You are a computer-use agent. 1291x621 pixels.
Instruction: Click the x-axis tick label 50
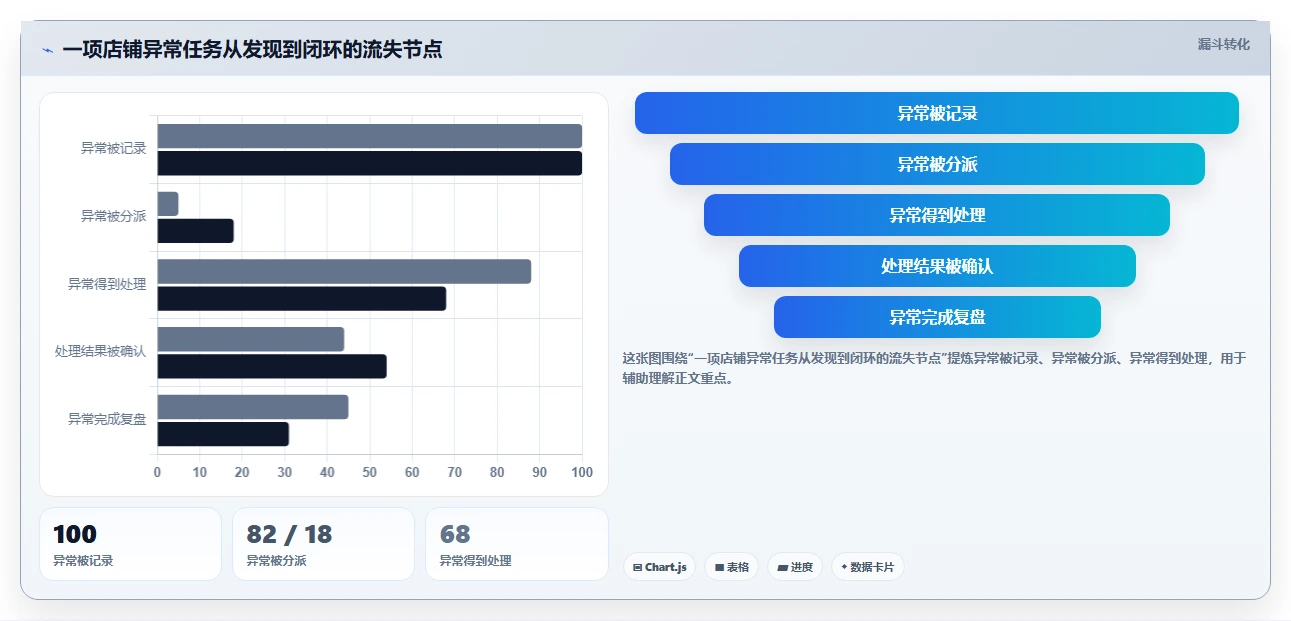[x=369, y=472]
